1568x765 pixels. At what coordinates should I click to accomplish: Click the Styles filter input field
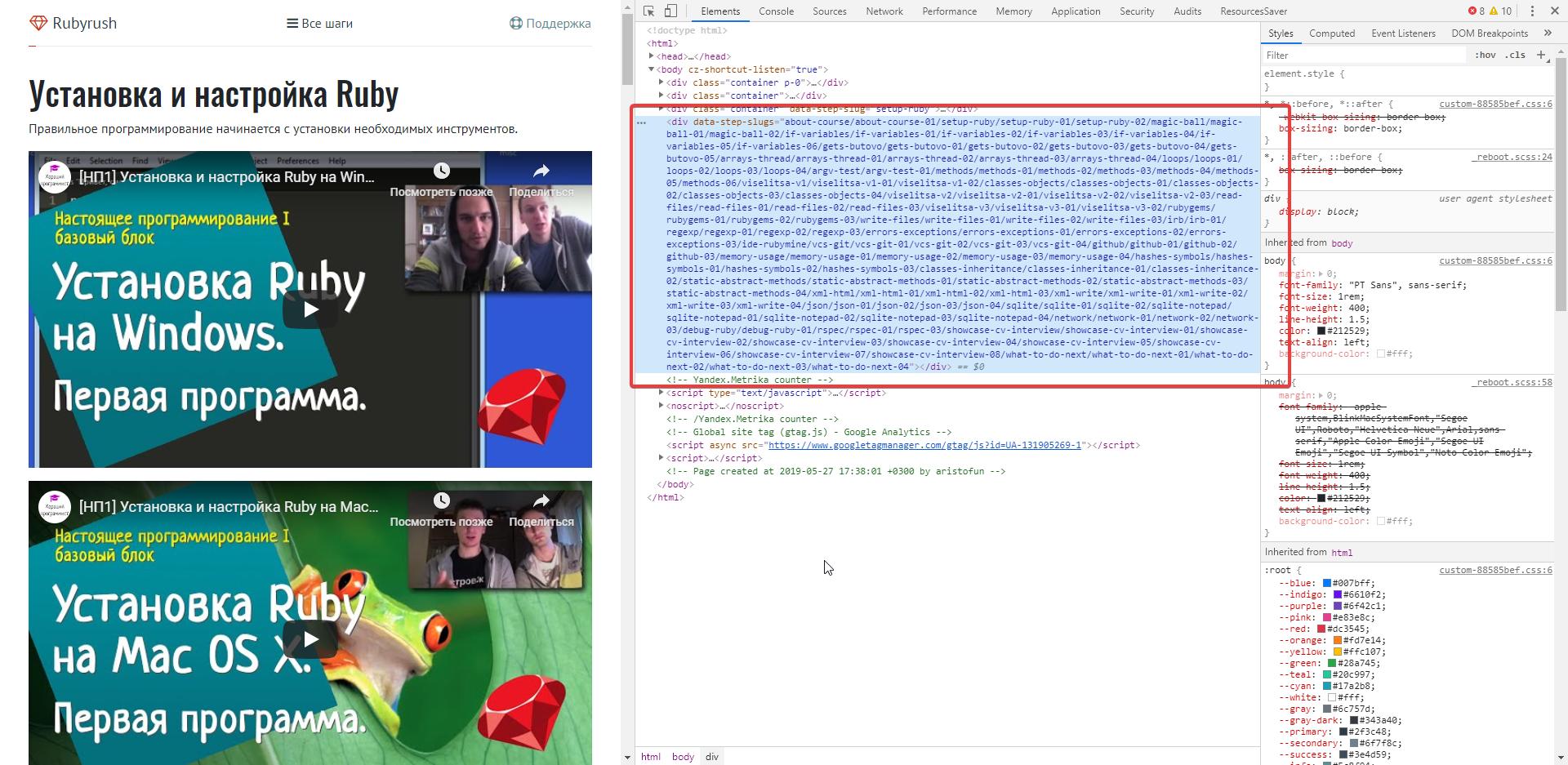pyautogui.click(x=1364, y=55)
